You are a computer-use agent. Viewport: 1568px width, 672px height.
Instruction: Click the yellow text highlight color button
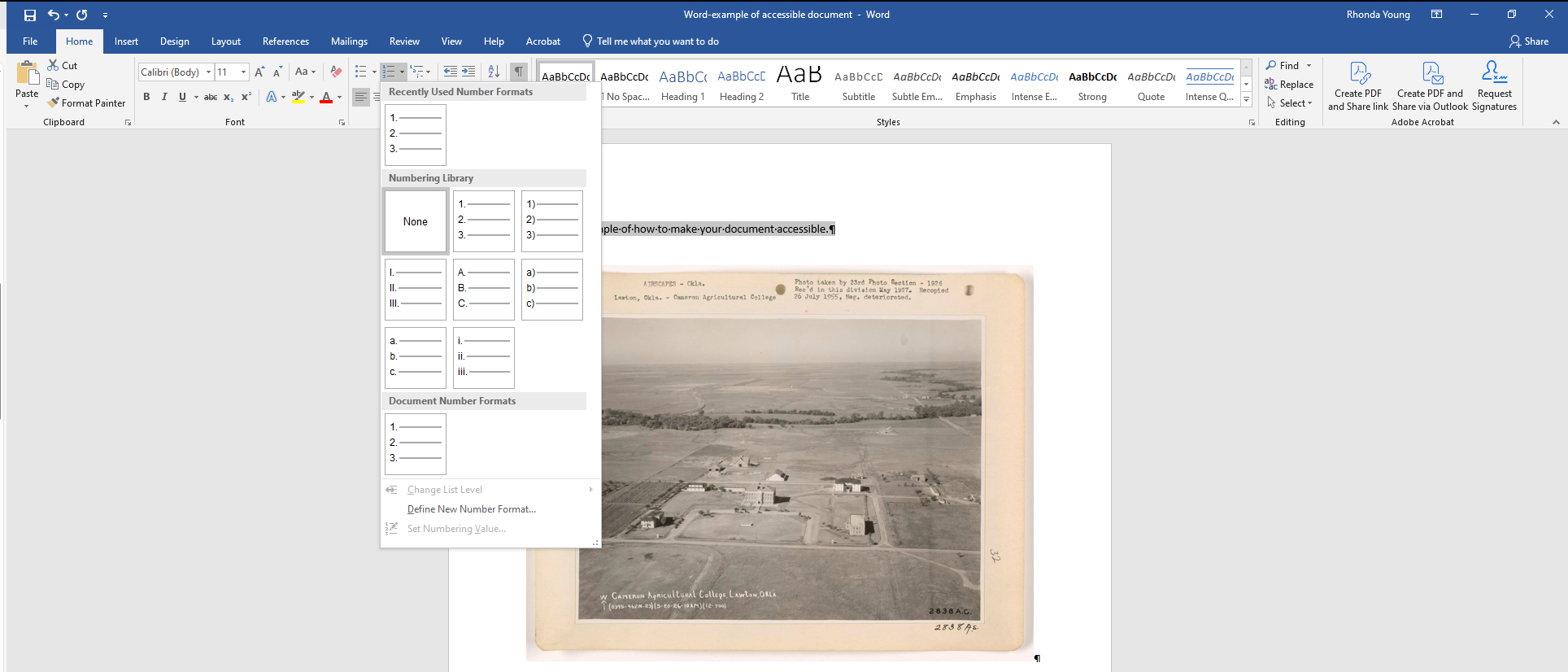pyautogui.click(x=298, y=97)
